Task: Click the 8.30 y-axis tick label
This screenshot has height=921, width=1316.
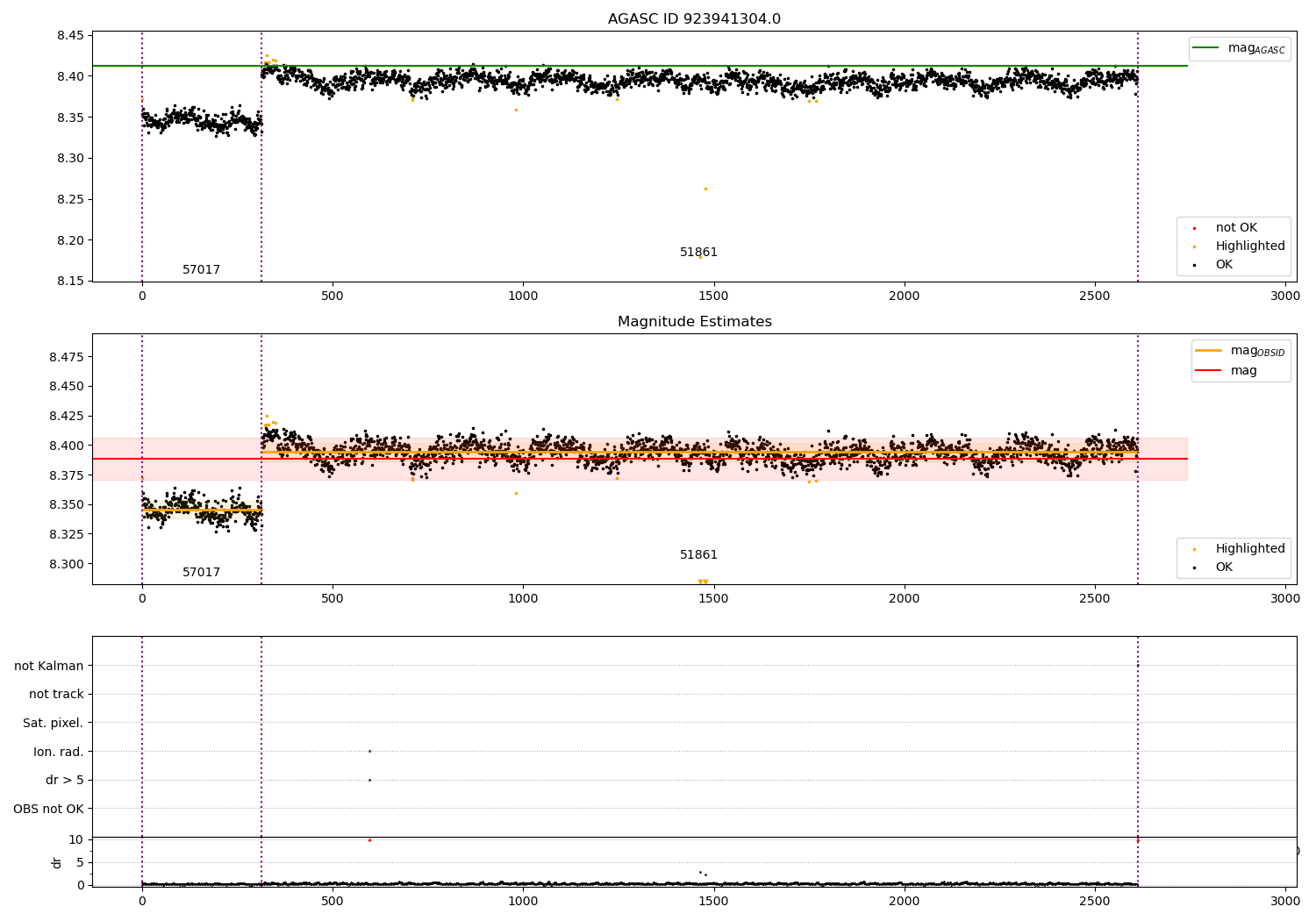Action: pos(71,159)
